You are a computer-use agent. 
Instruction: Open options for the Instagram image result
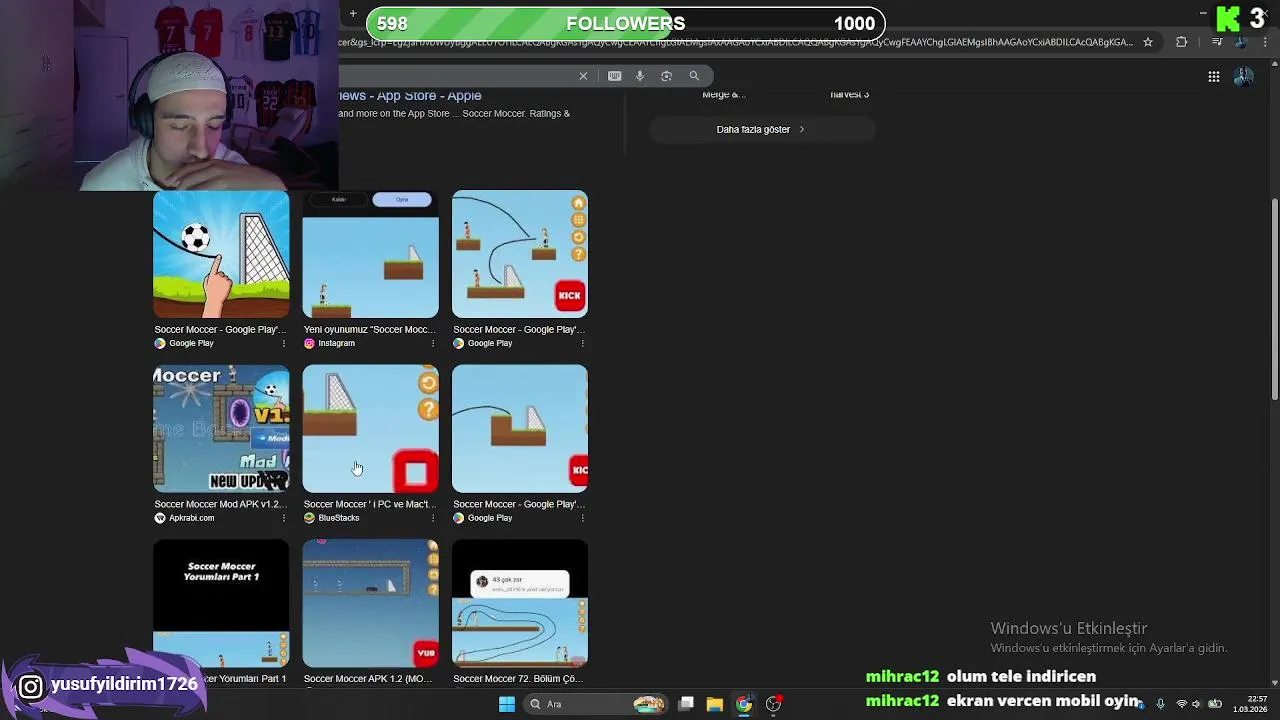pyautogui.click(x=432, y=343)
